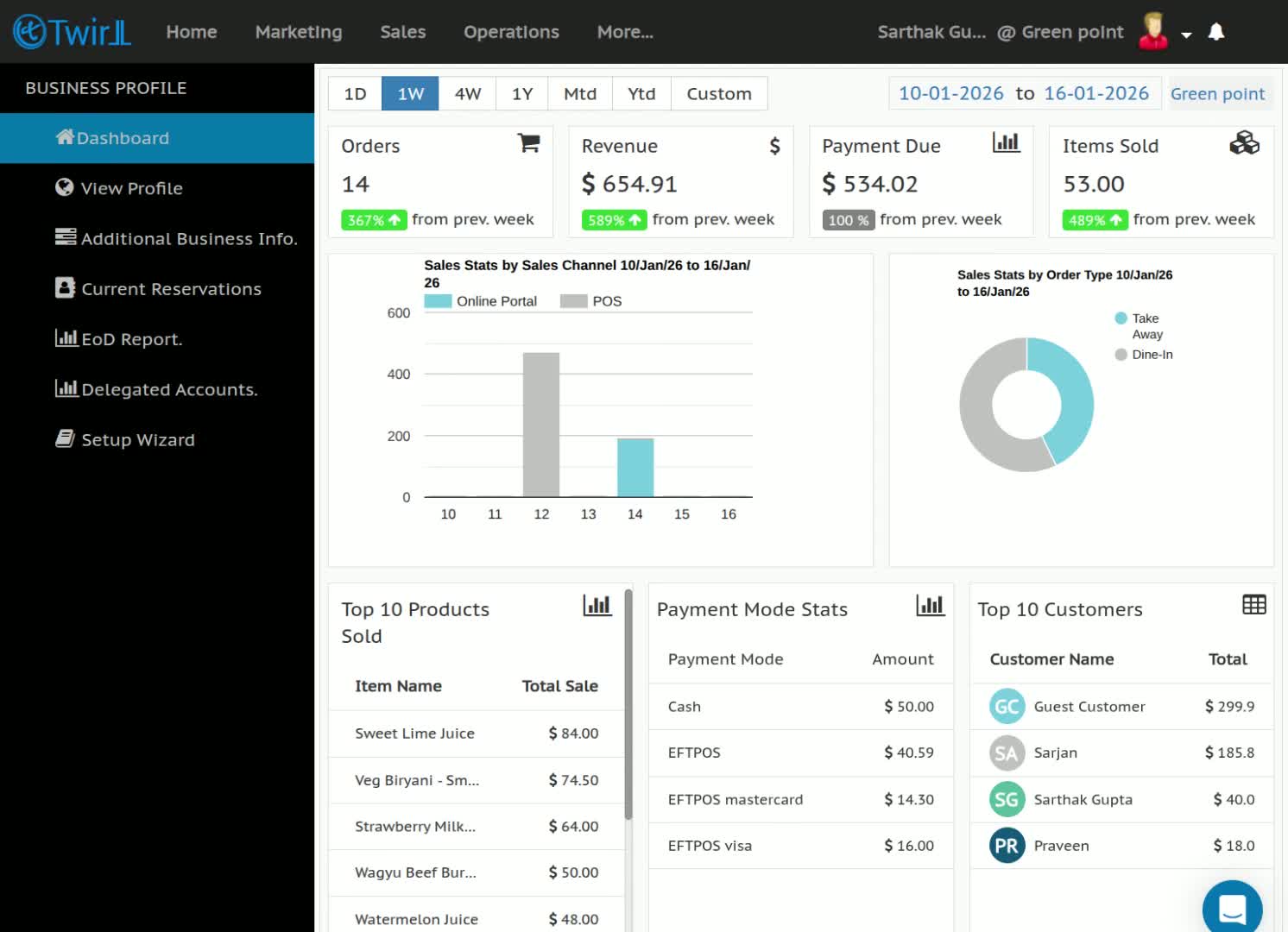Viewport: 1288px width, 932px height.
Task: Open the Operations menu
Action: (511, 32)
